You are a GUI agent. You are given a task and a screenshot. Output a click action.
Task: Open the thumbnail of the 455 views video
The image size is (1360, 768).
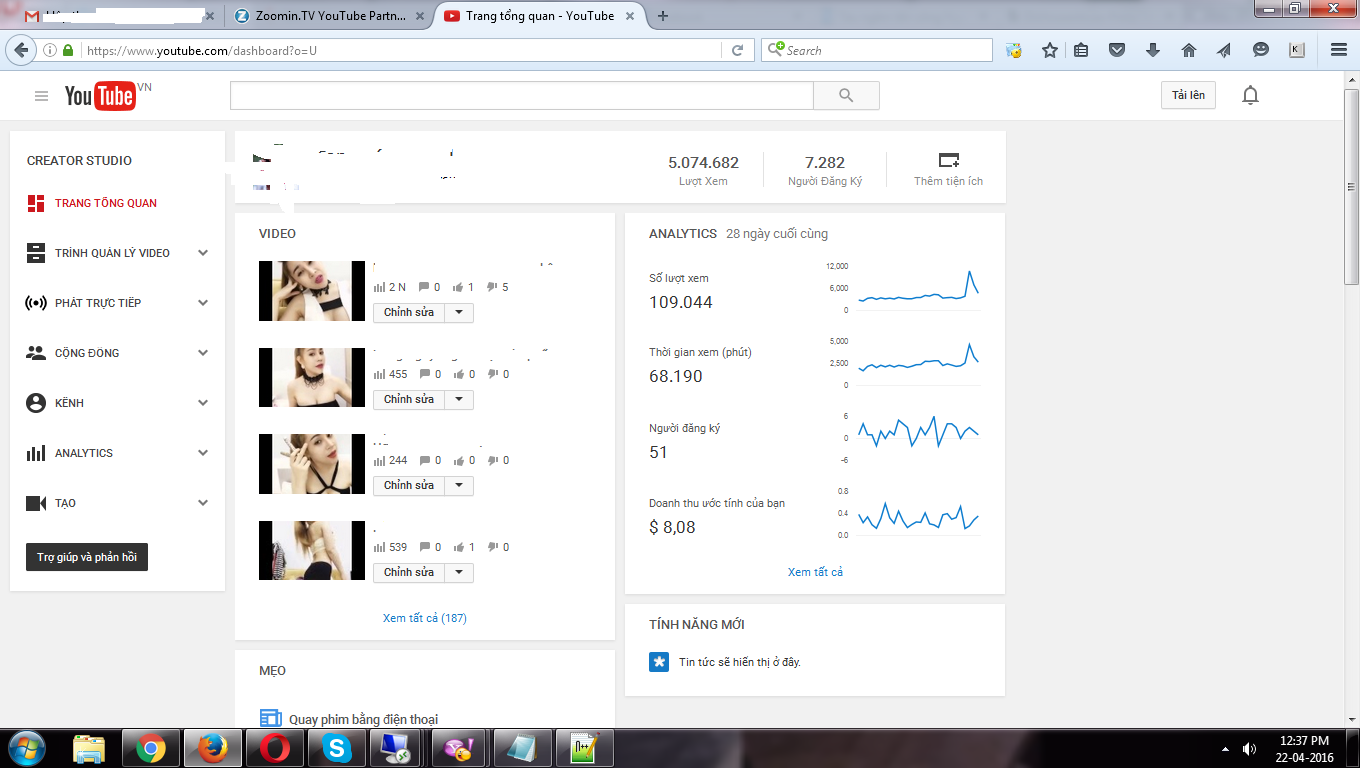click(312, 377)
